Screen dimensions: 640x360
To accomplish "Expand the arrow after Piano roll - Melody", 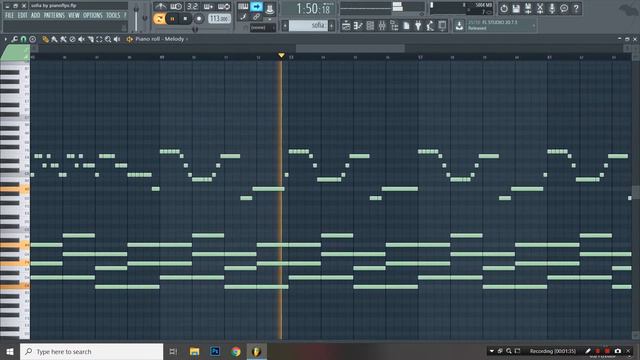I will [187, 39].
